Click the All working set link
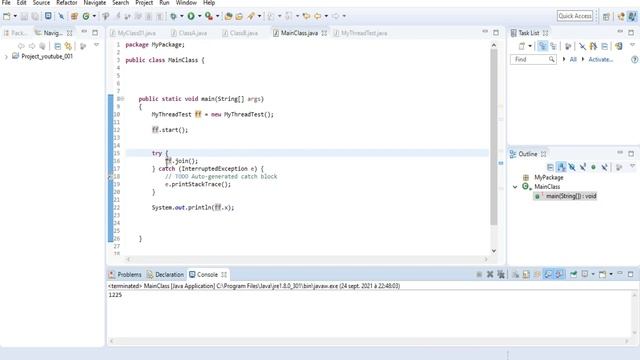Screen dimensions: 640x360 click(573, 60)
